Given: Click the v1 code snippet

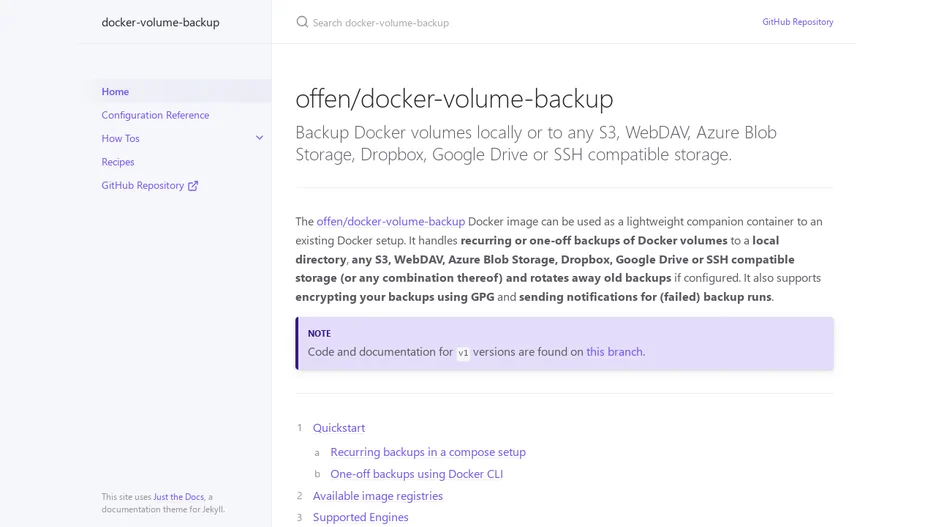Looking at the screenshot, I should [x=463, y=353].
